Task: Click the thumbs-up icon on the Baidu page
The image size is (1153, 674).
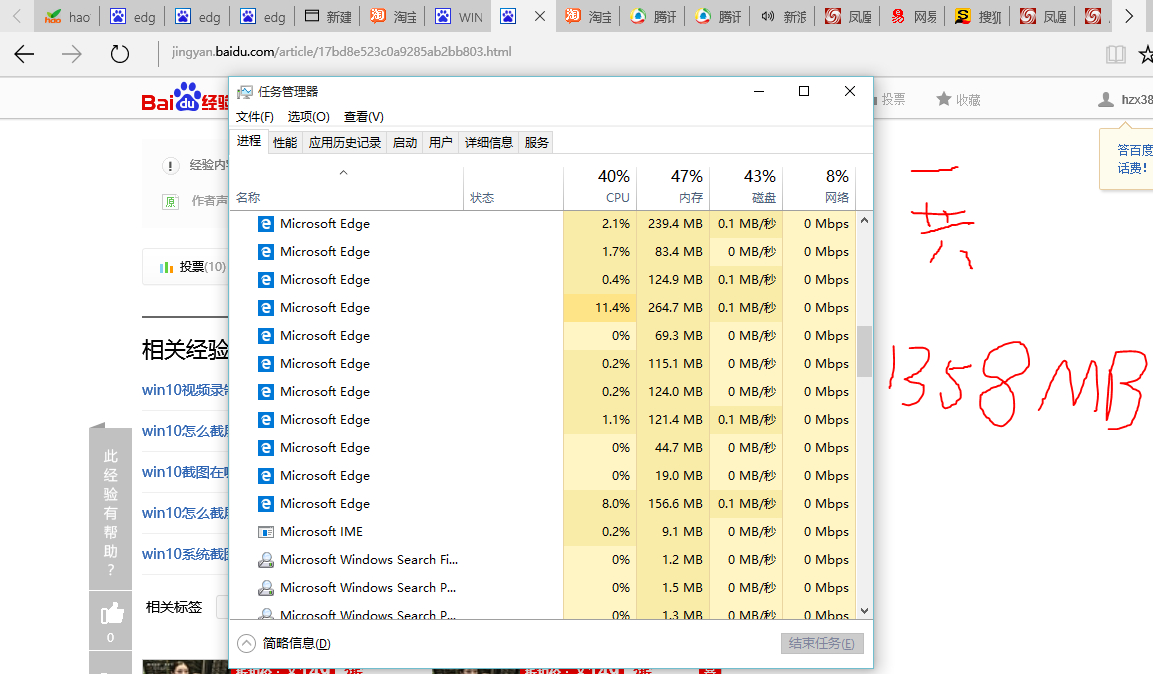Action: pos(111,612)
